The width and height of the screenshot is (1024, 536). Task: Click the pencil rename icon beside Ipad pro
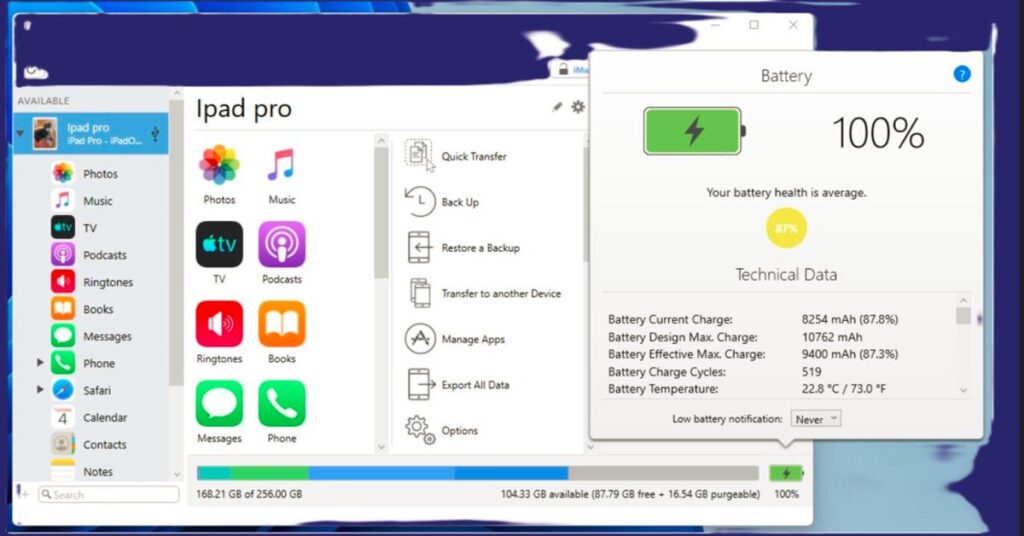[x=557, y=106]
